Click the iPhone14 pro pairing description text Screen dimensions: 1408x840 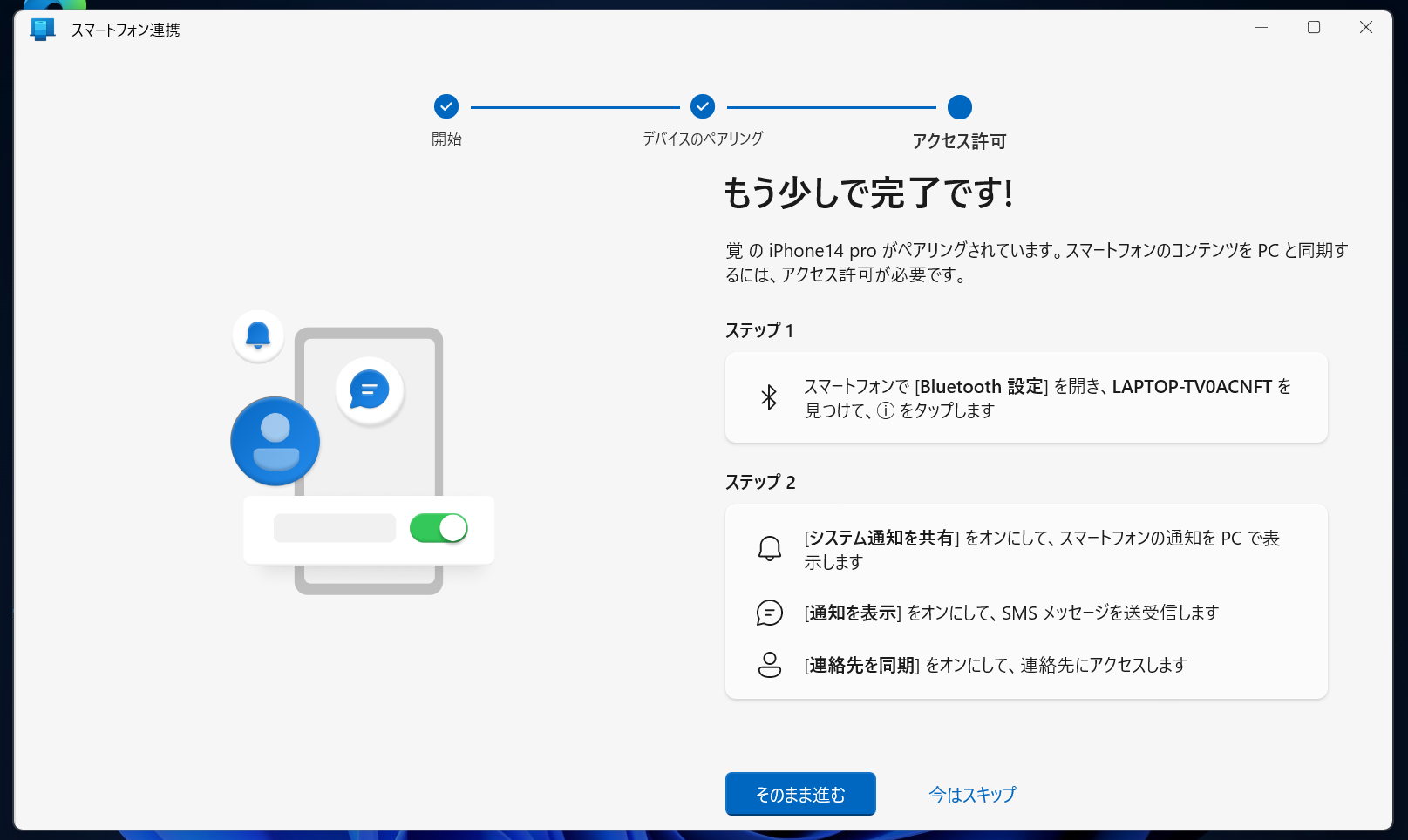[x=1037, y=262]
